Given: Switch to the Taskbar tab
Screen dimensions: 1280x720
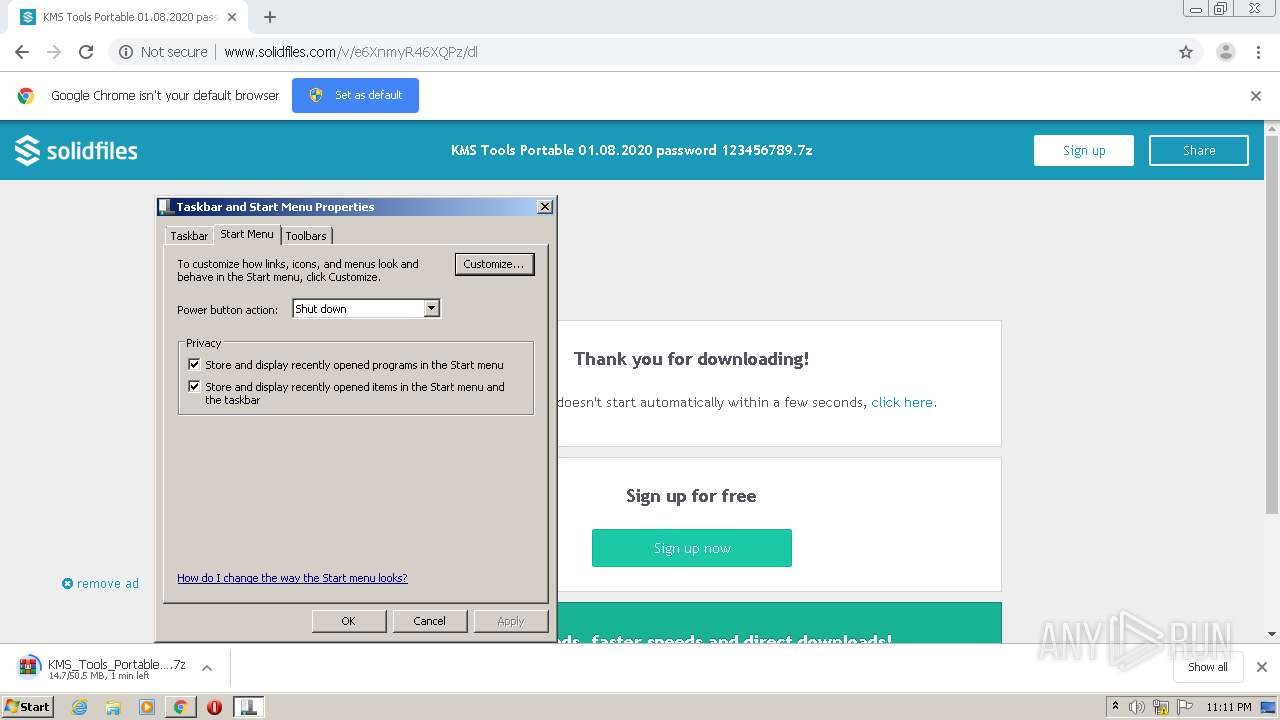Looking at the screenshot, I should pyautogui.click(x=189, y=236).
